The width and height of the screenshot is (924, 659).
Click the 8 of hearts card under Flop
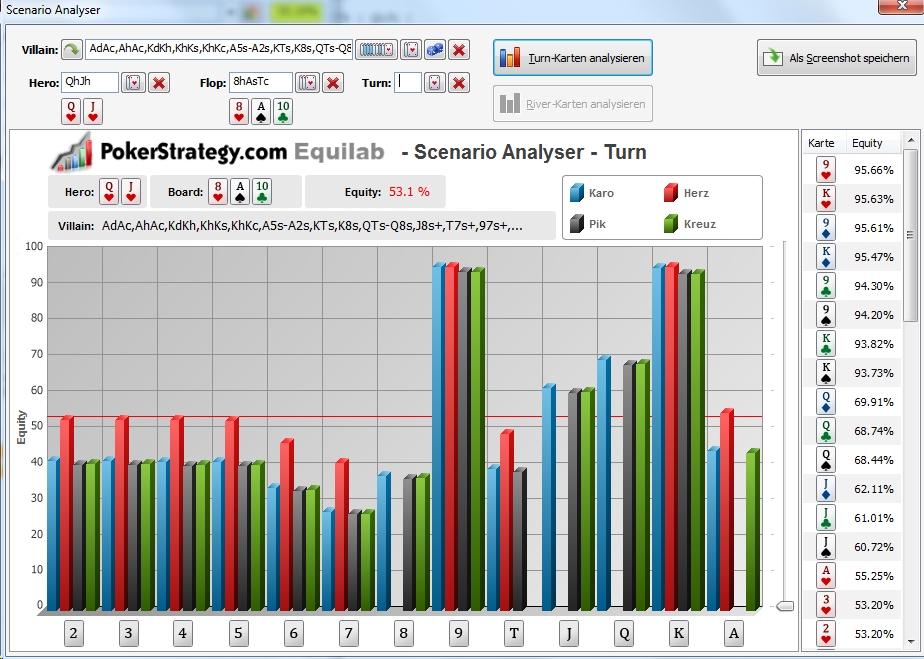239,111
